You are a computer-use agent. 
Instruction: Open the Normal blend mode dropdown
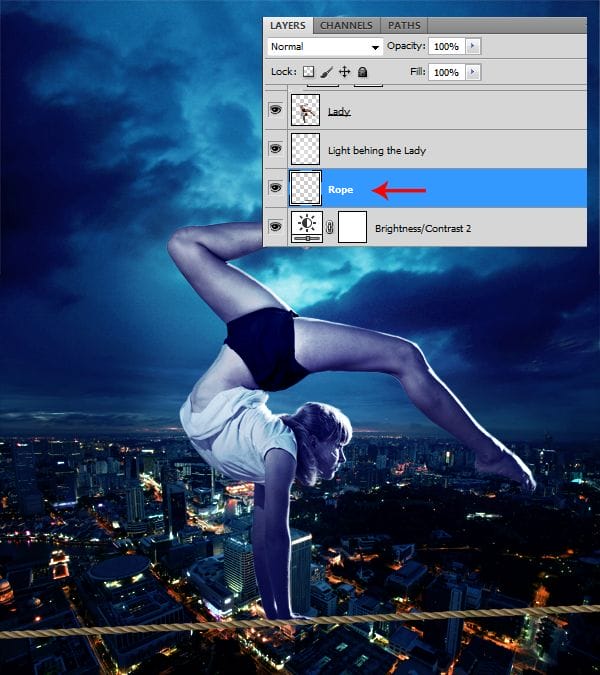point(325,46)
